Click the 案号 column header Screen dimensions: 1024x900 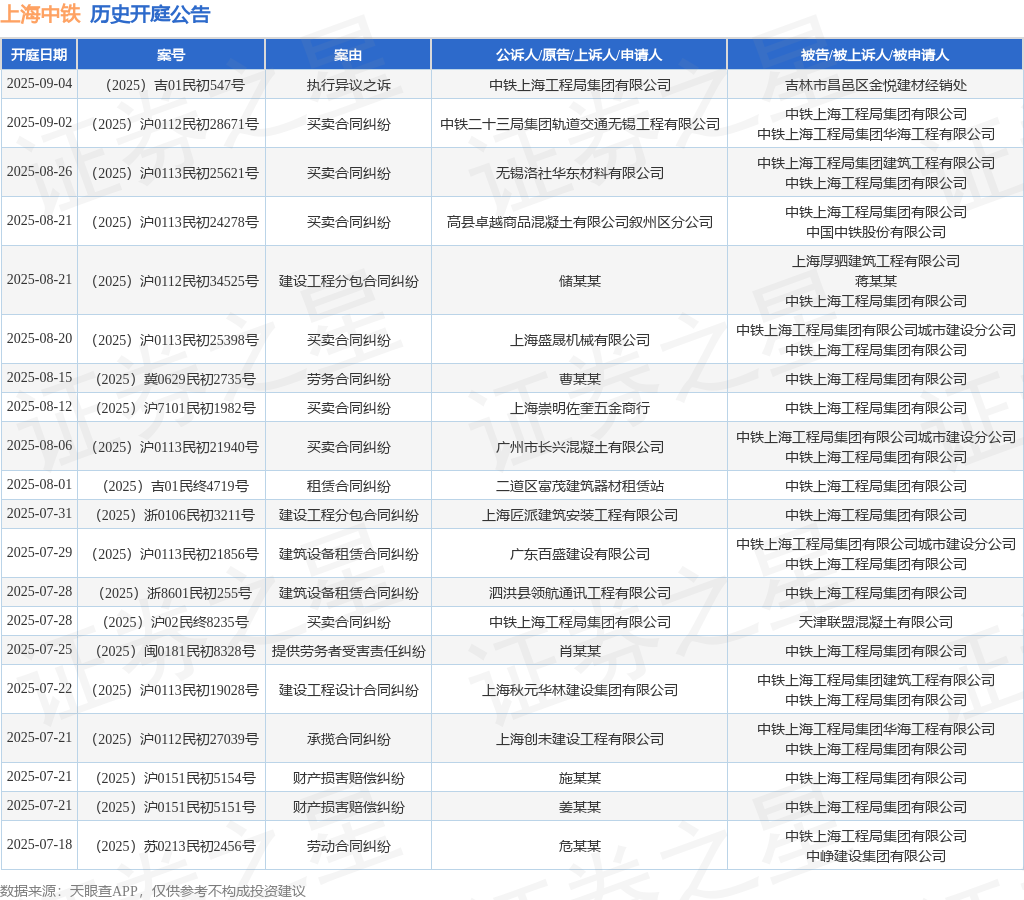(171, 55)
